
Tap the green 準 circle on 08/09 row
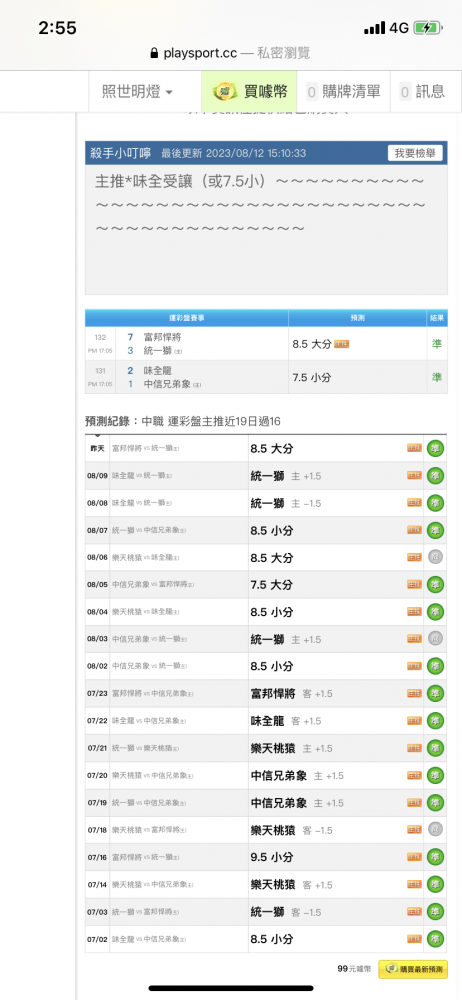436,476
